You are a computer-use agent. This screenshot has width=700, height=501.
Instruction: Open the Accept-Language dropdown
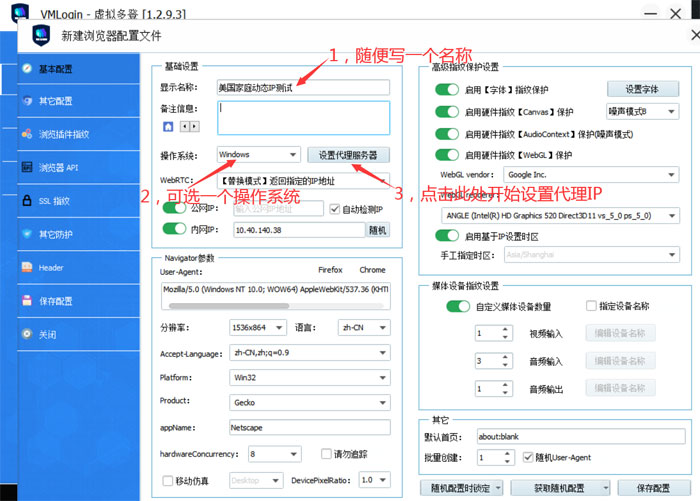tap(310, 352)
